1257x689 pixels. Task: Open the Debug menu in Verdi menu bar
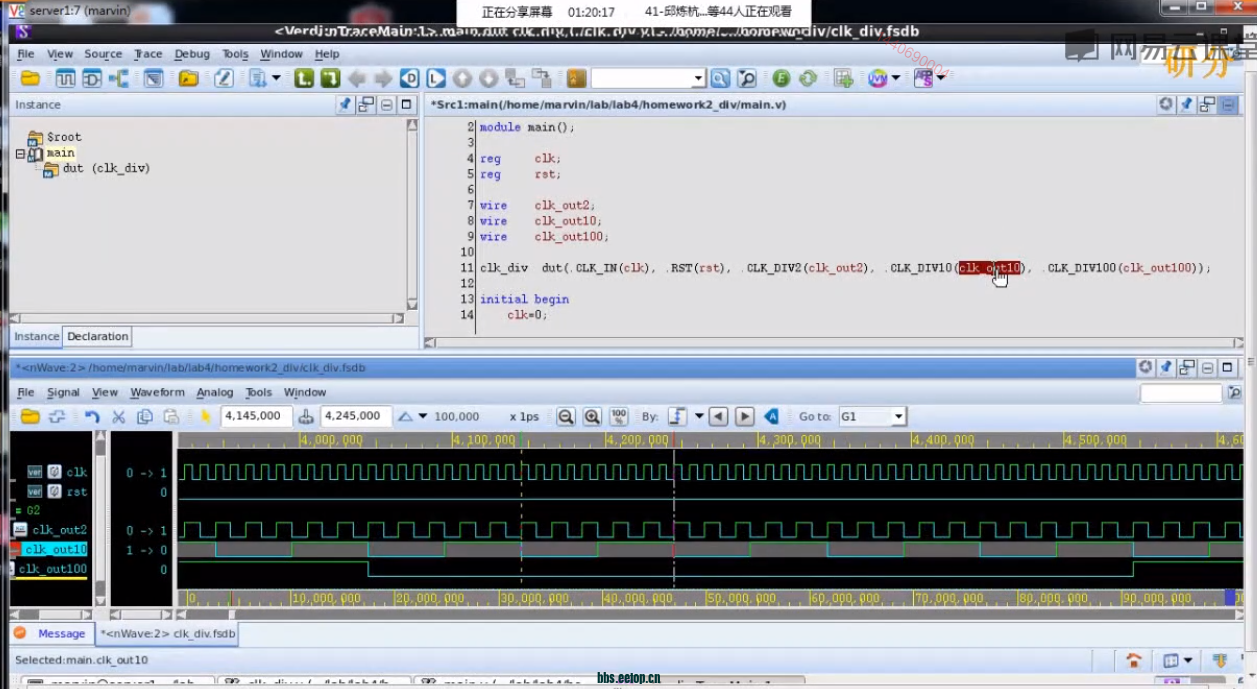[x=192, y=54]
